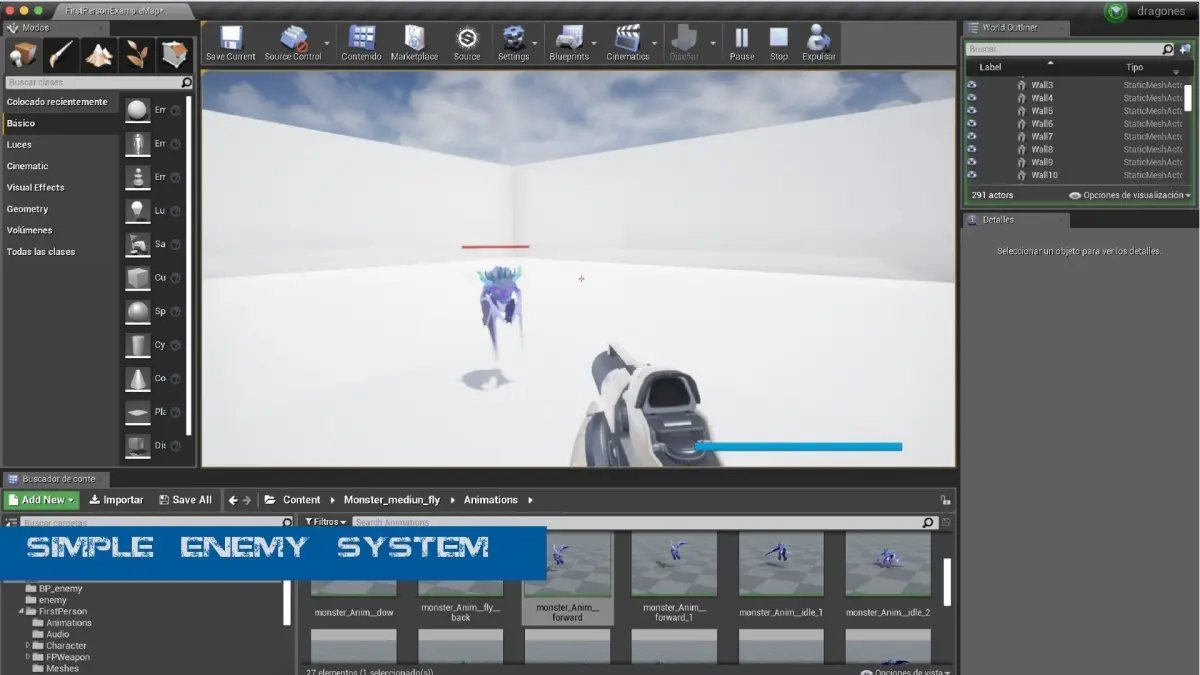The image size is (1200, 675).
Task: Open the Blueprints dropdown arrow
Action: click(x=595, y=43)
